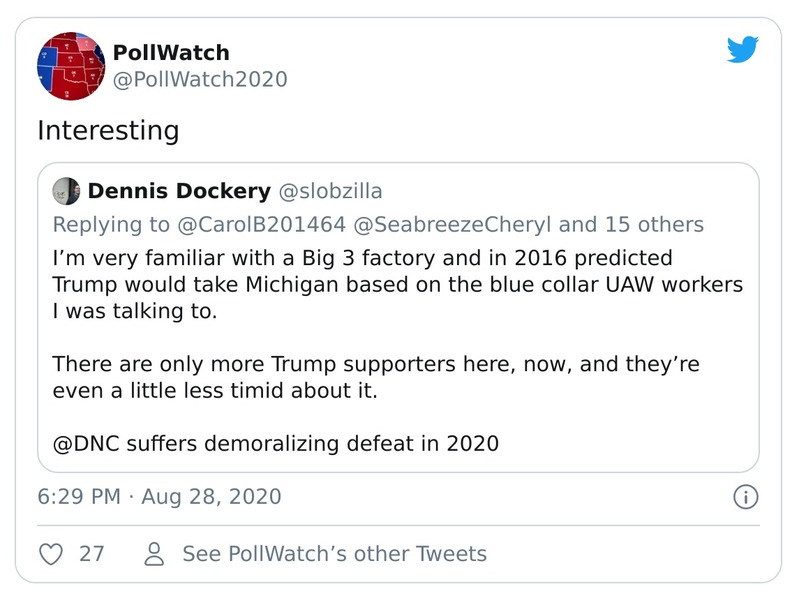Click the 'Interesting' tweet text
Image resolution: width=799 pixels, height=598 pixels.
coord(108,130)
